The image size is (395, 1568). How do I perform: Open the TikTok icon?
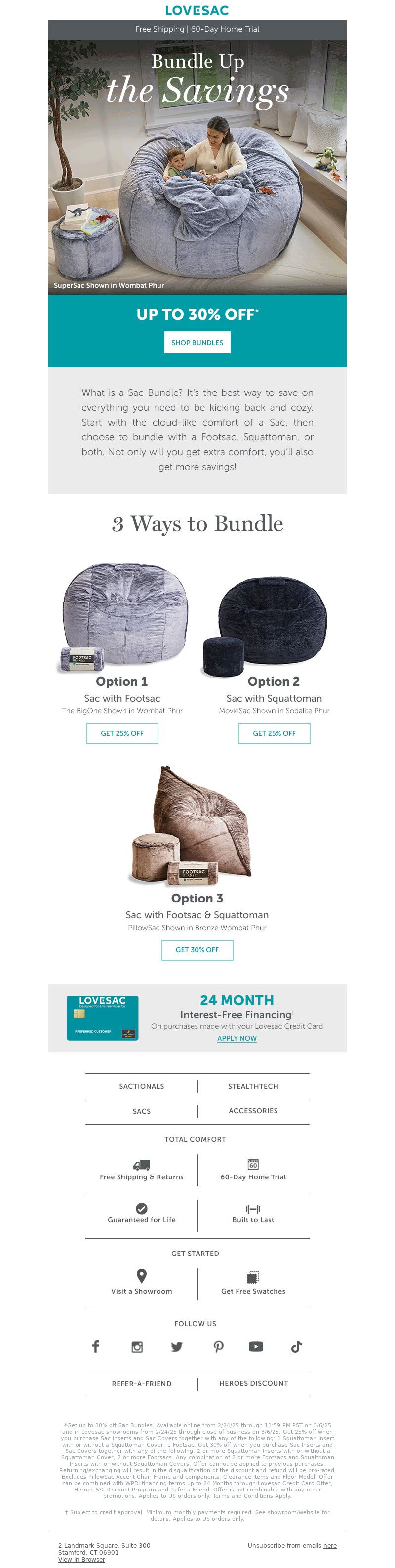click(296, 1347)
